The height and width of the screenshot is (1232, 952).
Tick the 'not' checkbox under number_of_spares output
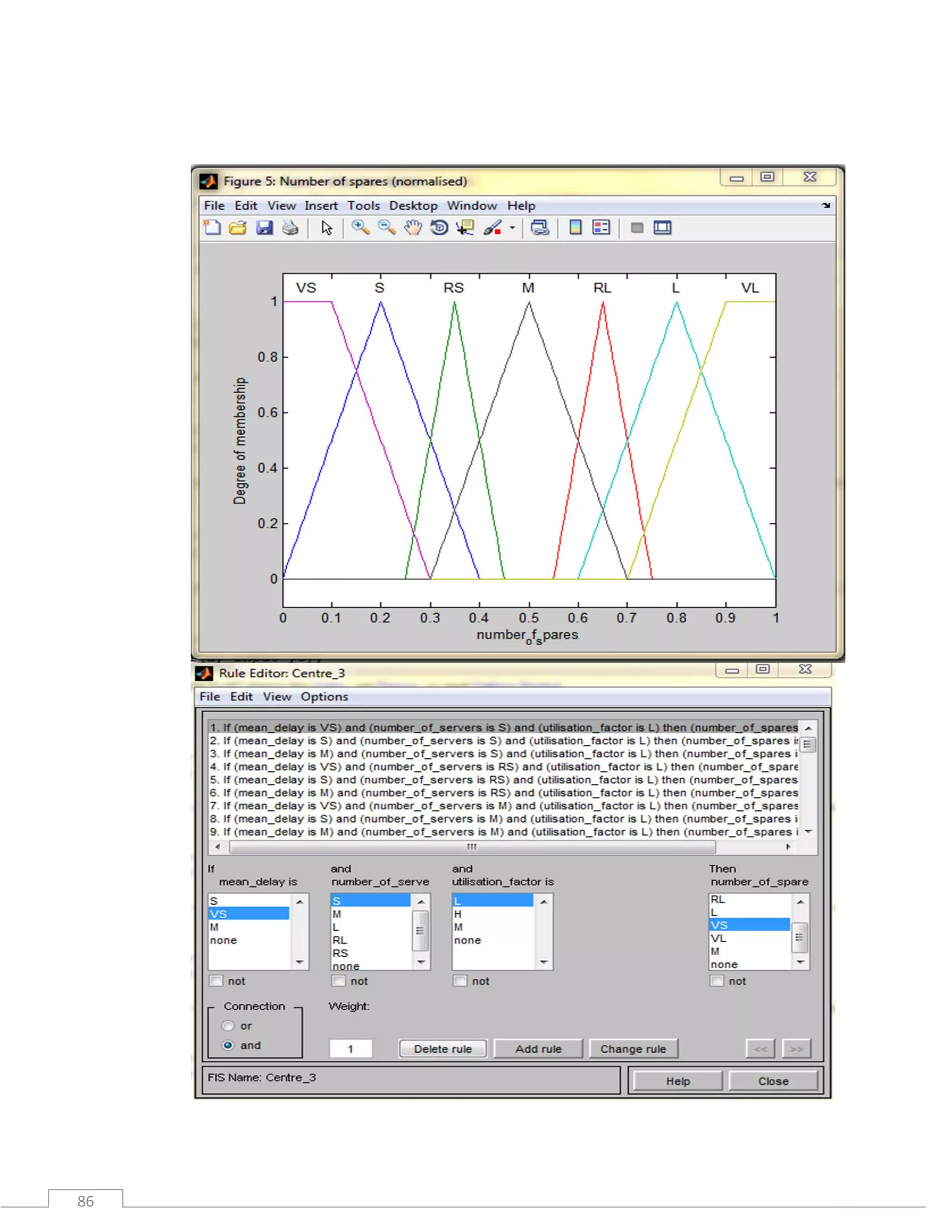click(x=717, y=980)
